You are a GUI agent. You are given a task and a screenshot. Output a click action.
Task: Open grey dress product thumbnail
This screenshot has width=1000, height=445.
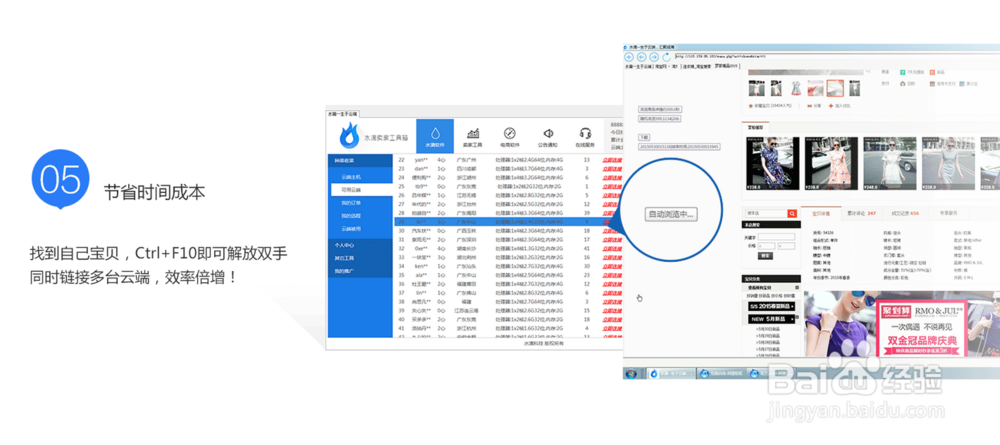(x=946, y=163)
